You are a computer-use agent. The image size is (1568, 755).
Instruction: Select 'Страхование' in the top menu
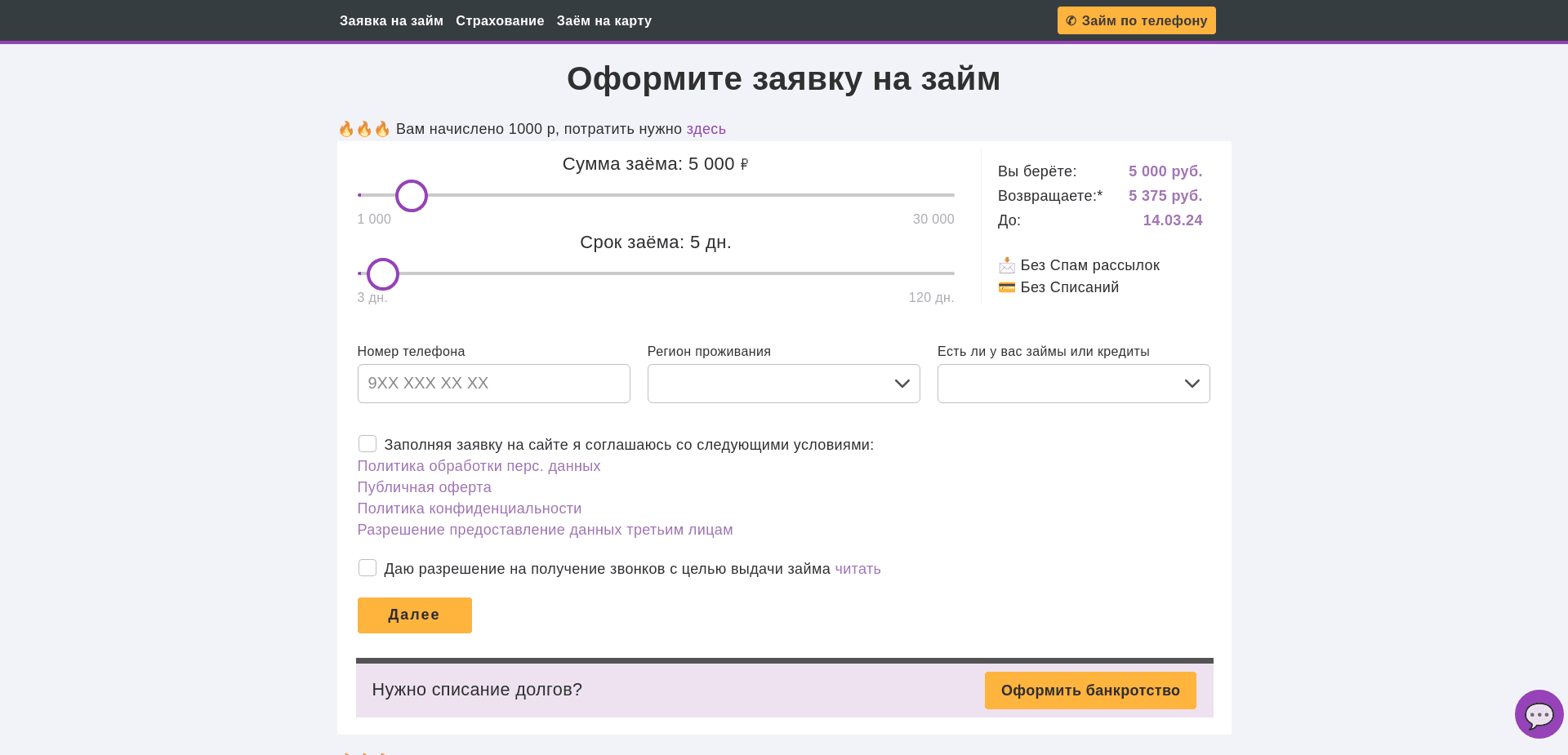pos(500,20)
